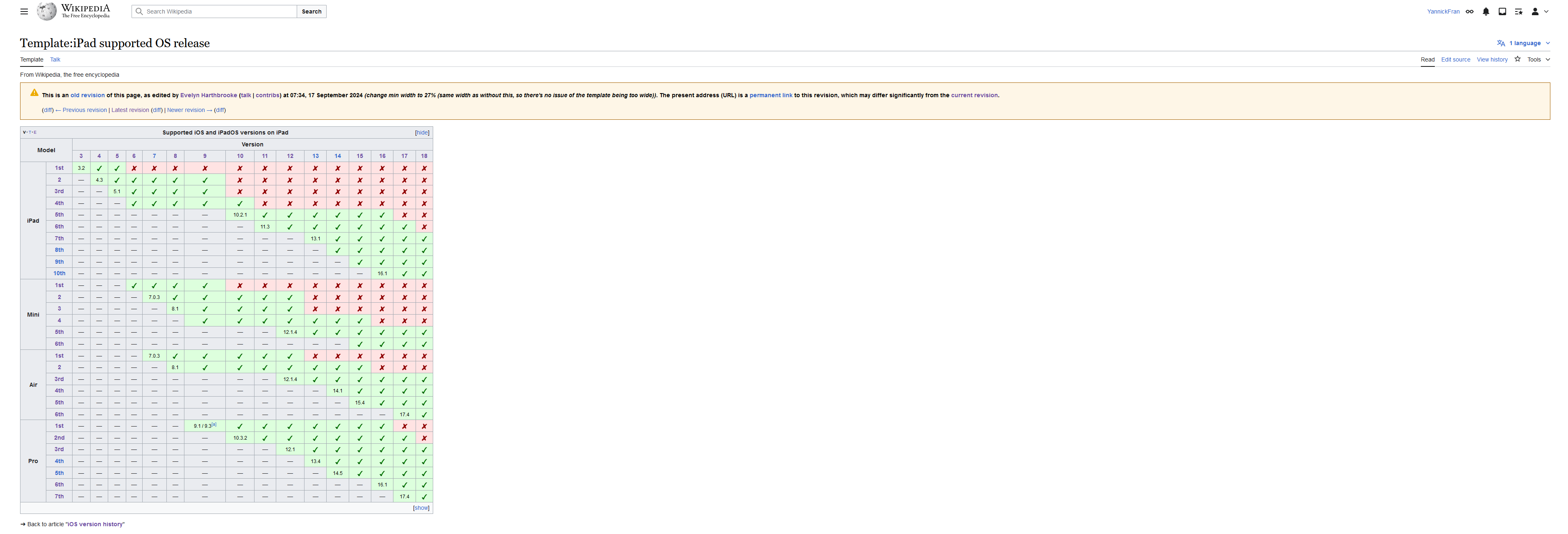This screenshot has height=534, width=1568.
Task: Click the '10.2.1' version cell
Action: point(241,215)
